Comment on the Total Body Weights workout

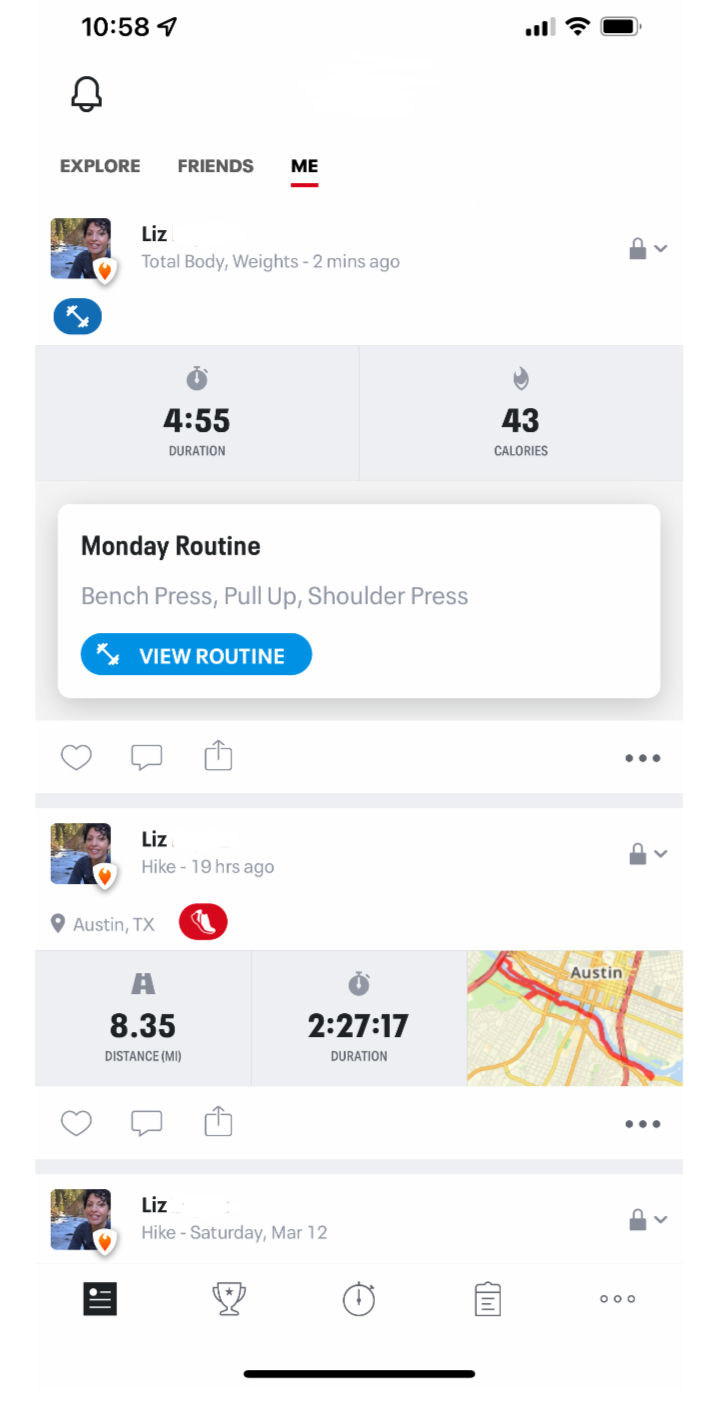coord(147,758)
